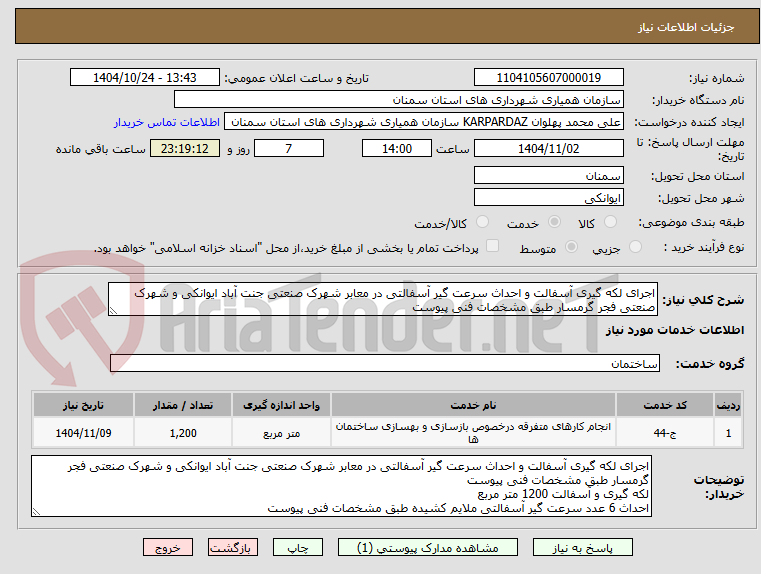Click the نام دستگاه خریدار field
Image resolution: width=761 pixels, height=574 pixels.
tap(398, 100)
